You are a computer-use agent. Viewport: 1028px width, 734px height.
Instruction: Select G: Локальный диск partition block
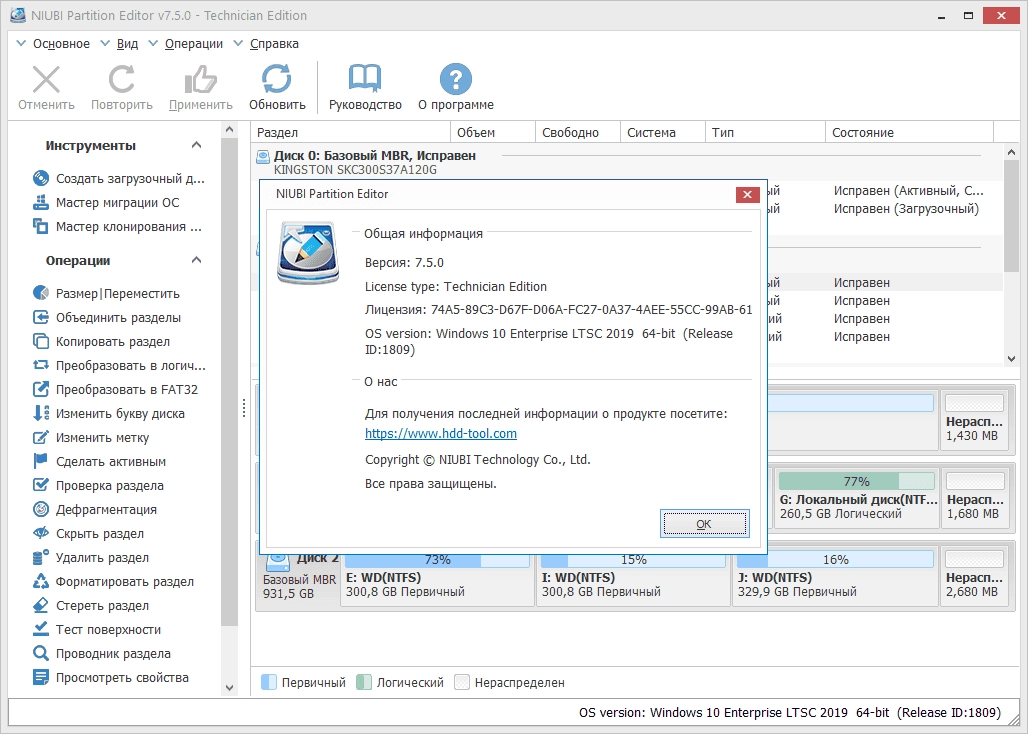click(856, 497)
